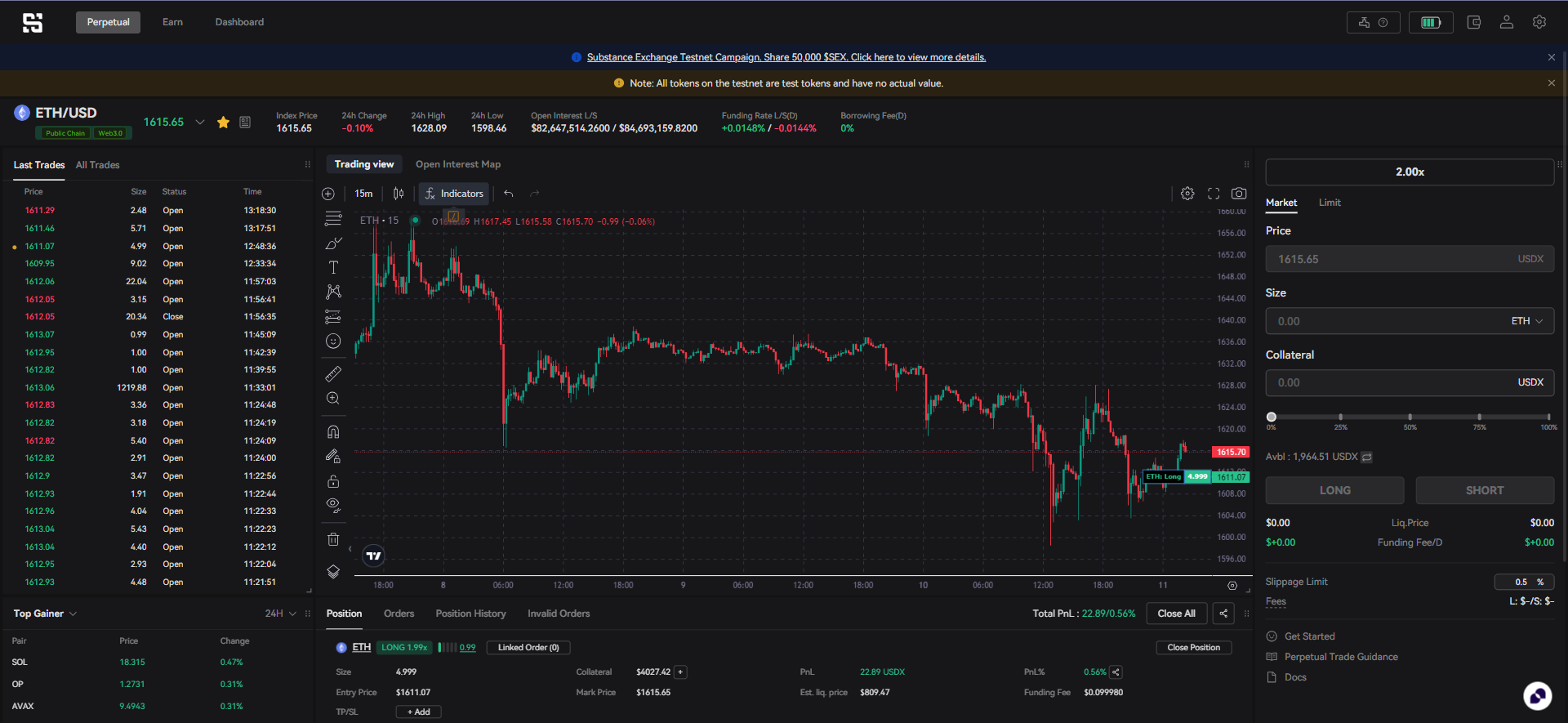Expand the ETH/USD pair selector chevron
This screenshot has height=723, width=1568.
coord(200,123)
